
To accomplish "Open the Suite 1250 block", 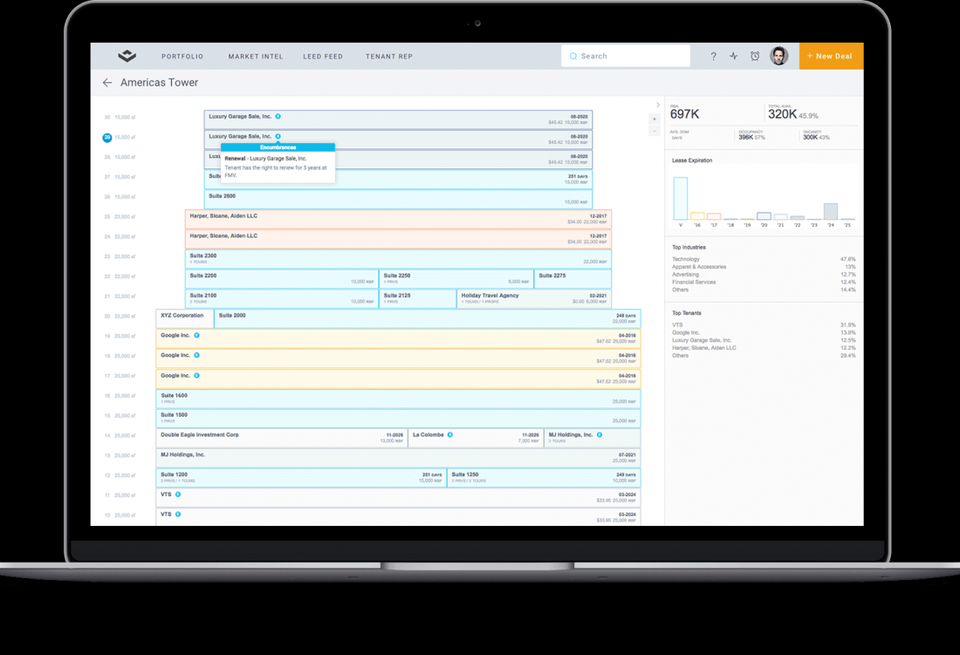I will 544,477.
